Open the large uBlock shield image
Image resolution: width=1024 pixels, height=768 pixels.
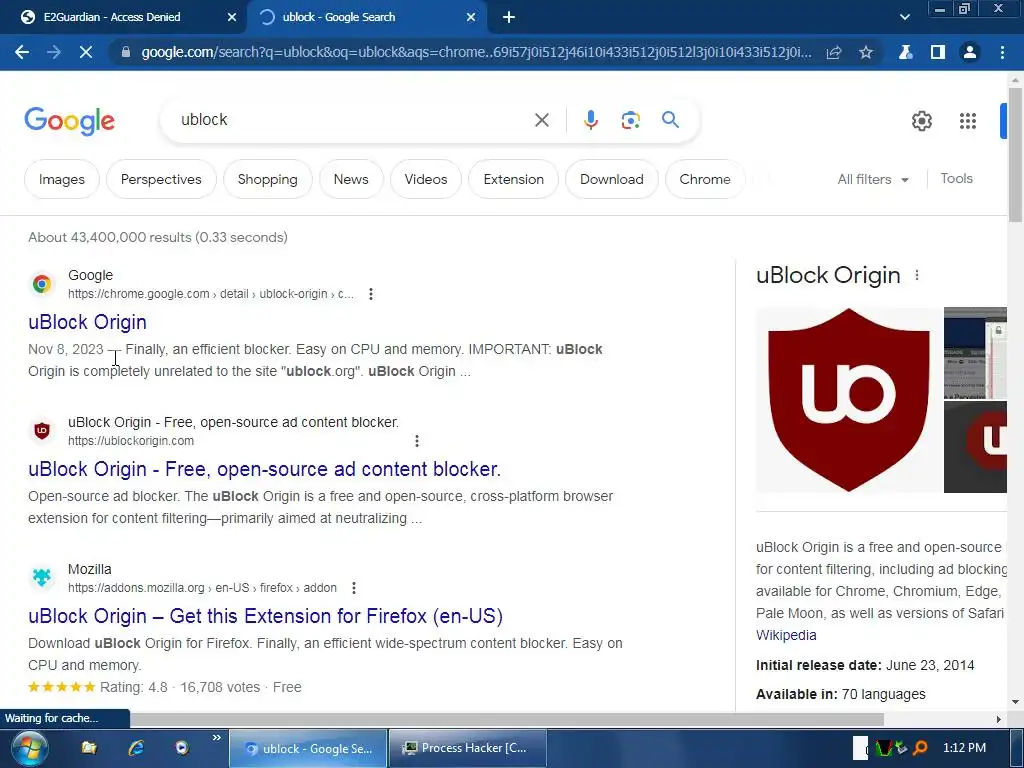(x=848, y=400)
